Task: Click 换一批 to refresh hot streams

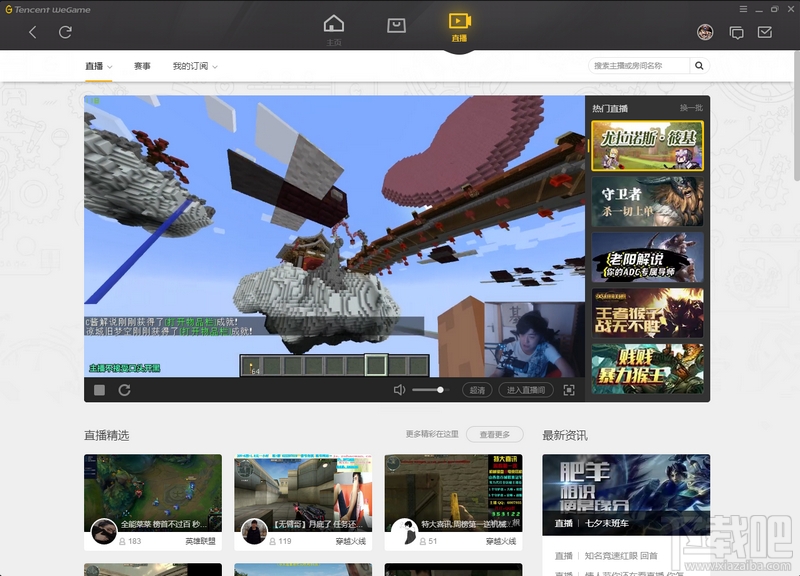Action: pos(691,108)
